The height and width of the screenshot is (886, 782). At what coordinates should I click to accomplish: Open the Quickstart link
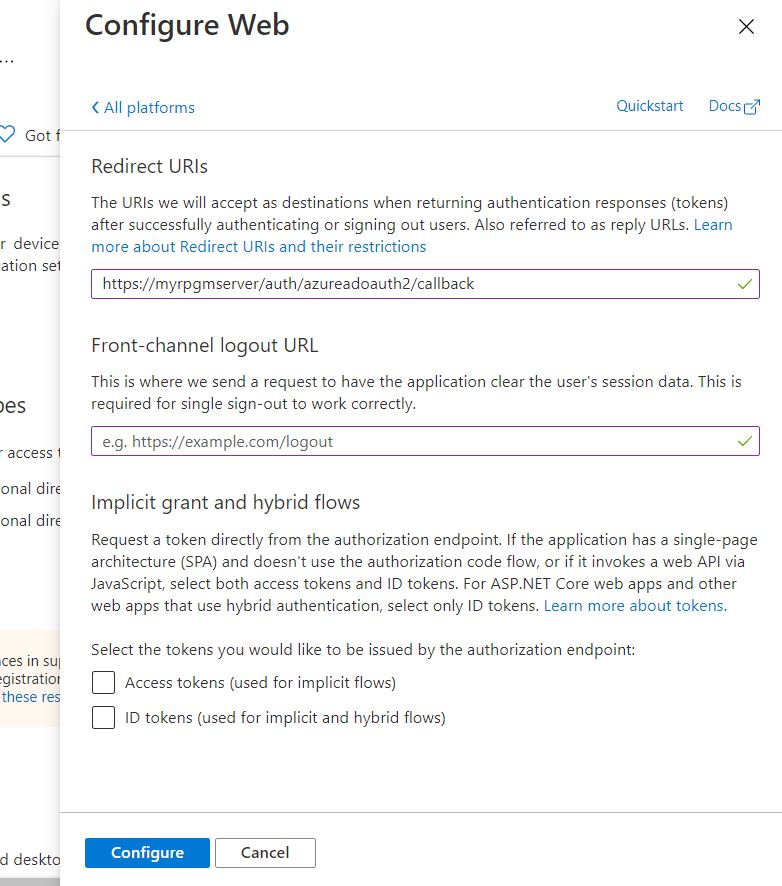[649, 106]
